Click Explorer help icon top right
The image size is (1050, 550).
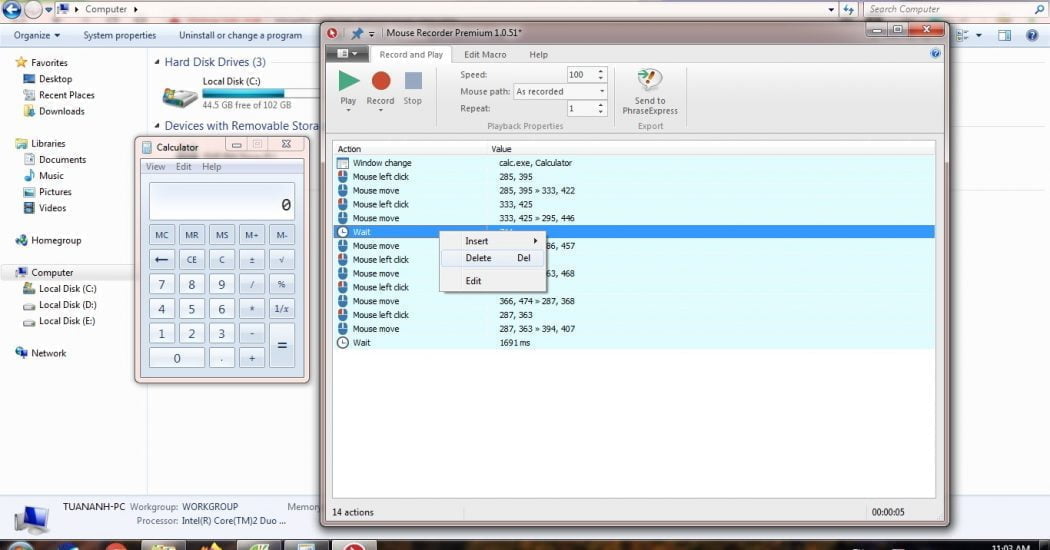pyautogui.click(x=1032, y=36)
